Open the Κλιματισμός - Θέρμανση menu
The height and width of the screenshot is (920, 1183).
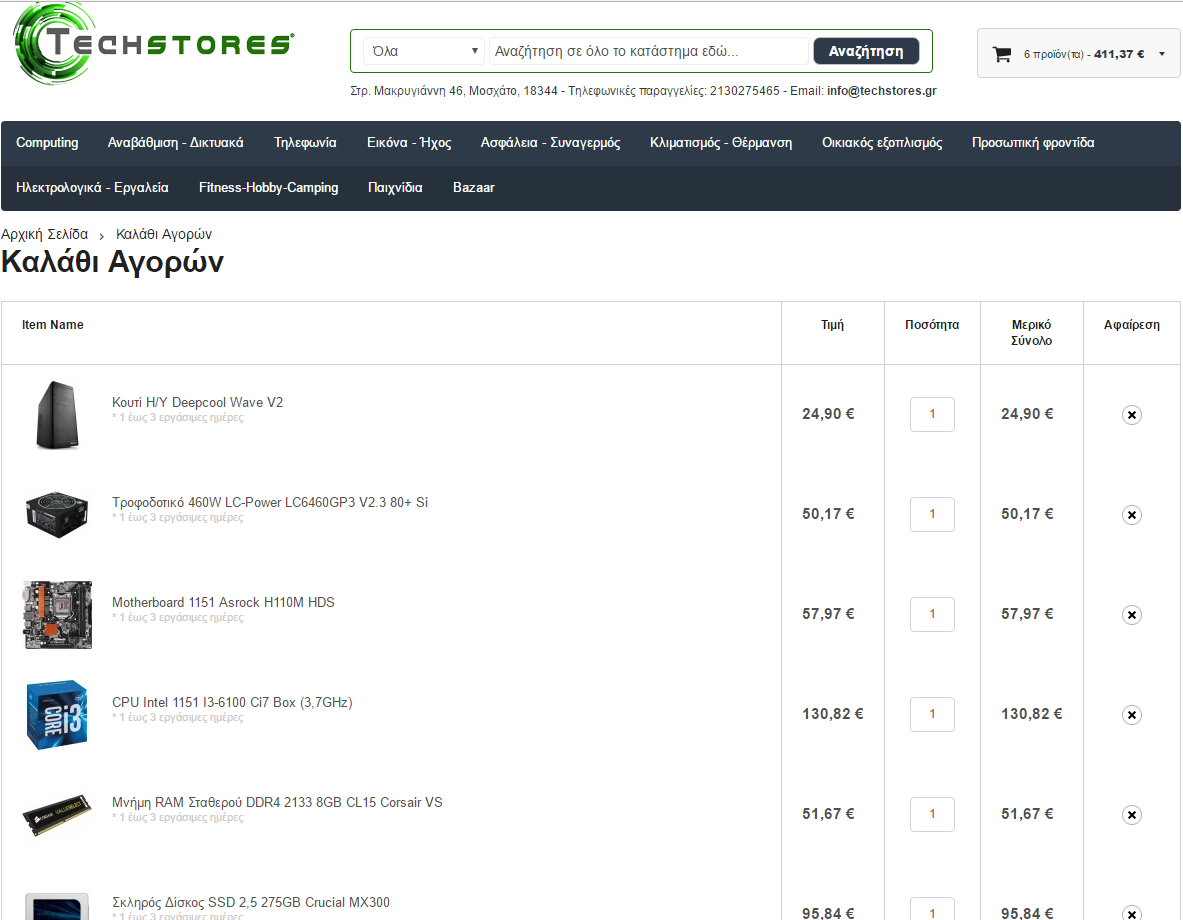(x=721, y=143)
